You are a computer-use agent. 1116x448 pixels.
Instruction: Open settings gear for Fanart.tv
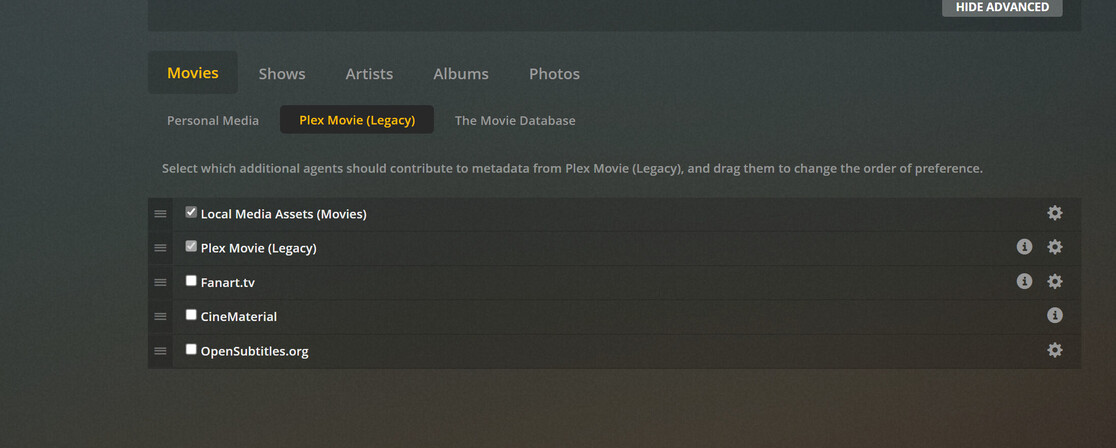pyautogui.click(x=1055, y=281)
